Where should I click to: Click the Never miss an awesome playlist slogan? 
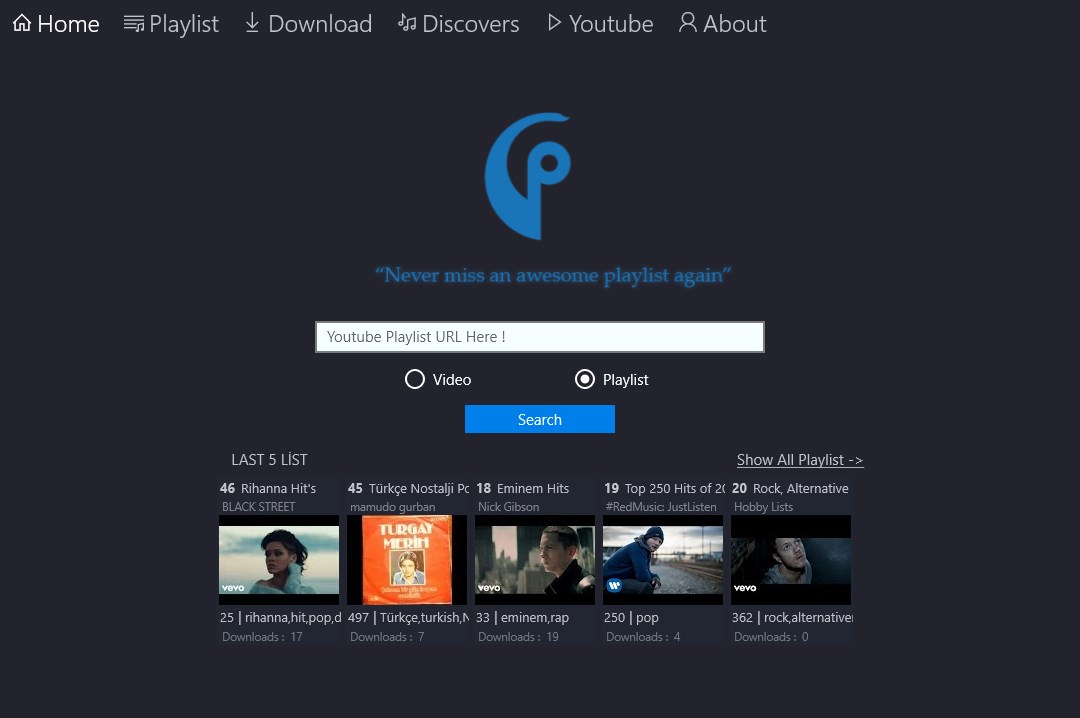[553, 275]
